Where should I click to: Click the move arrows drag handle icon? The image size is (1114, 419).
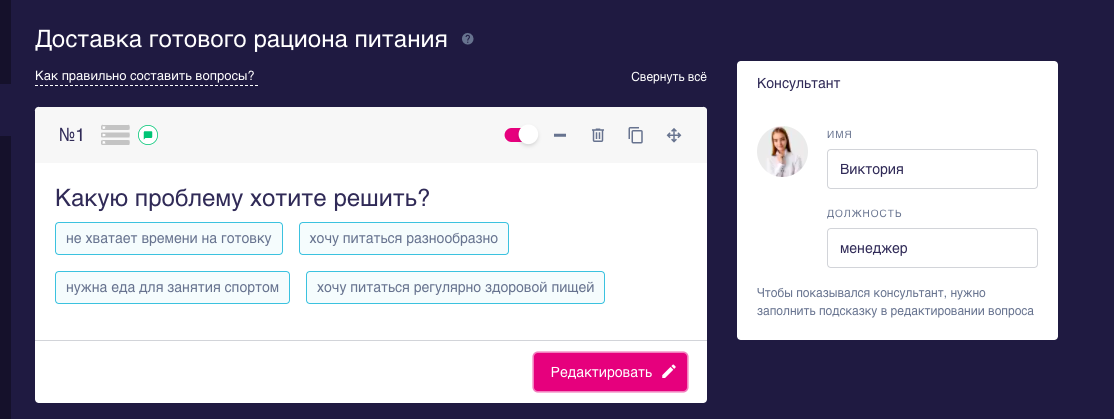tap(674, 135)
